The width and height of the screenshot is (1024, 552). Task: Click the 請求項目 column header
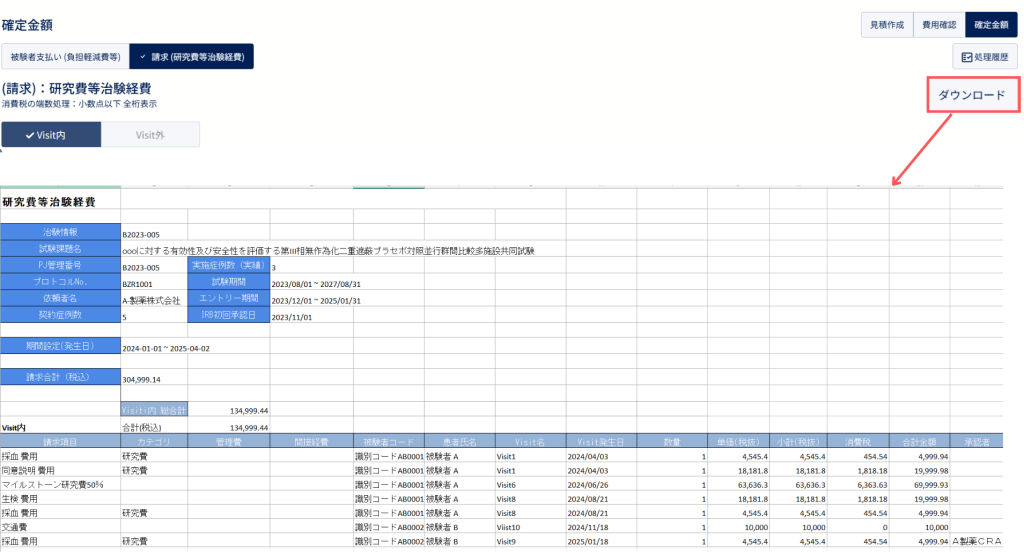[60, 442]
